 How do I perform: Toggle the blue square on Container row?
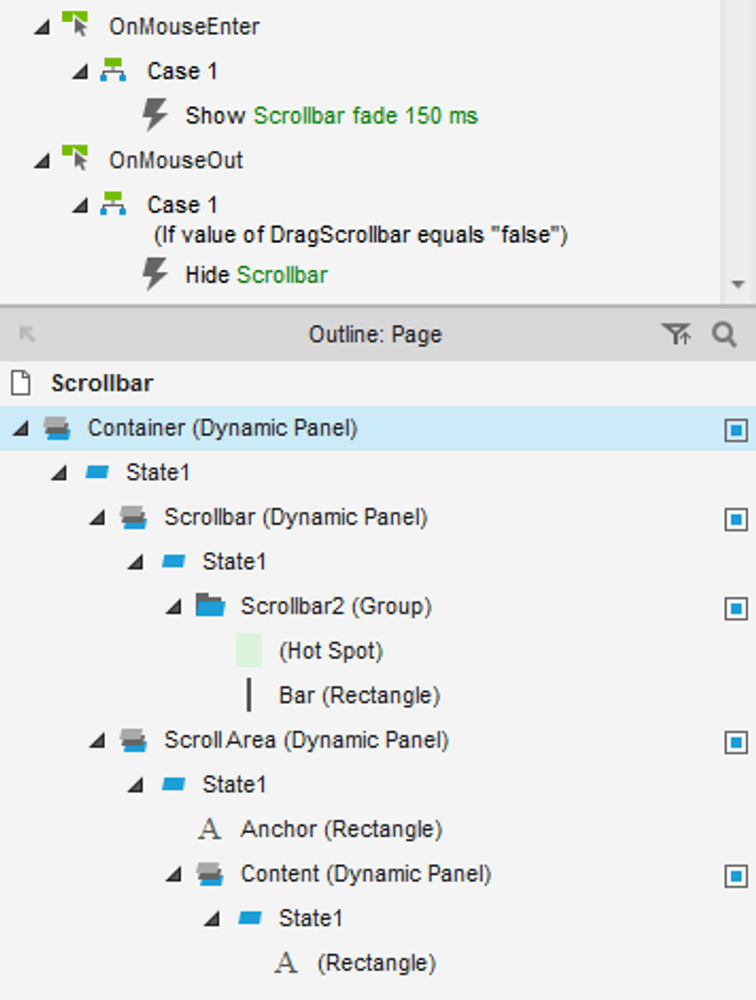point(736,430)
